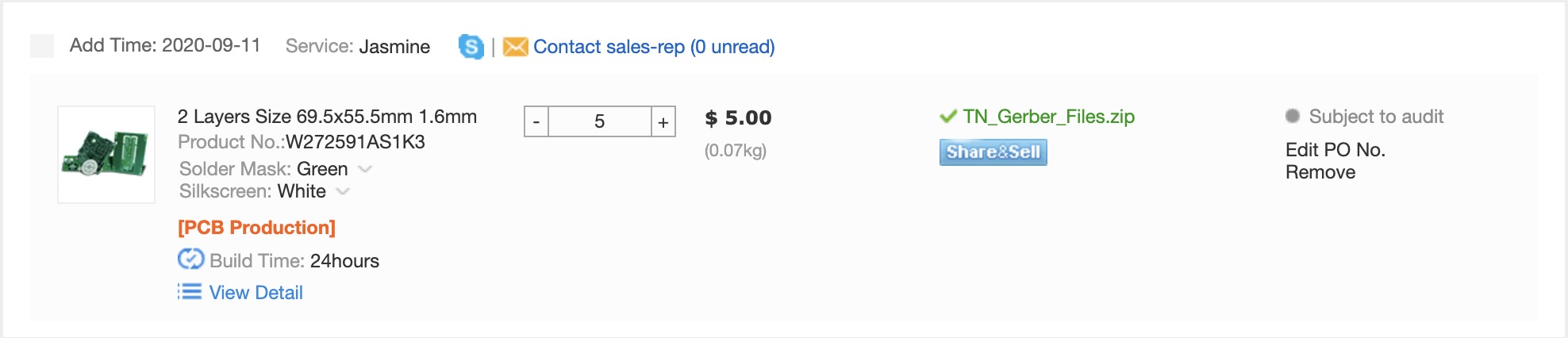Viewport: 1568px width, 338px height.
Task: Open the PCB board thumbnail image
Action: point(106,154)
